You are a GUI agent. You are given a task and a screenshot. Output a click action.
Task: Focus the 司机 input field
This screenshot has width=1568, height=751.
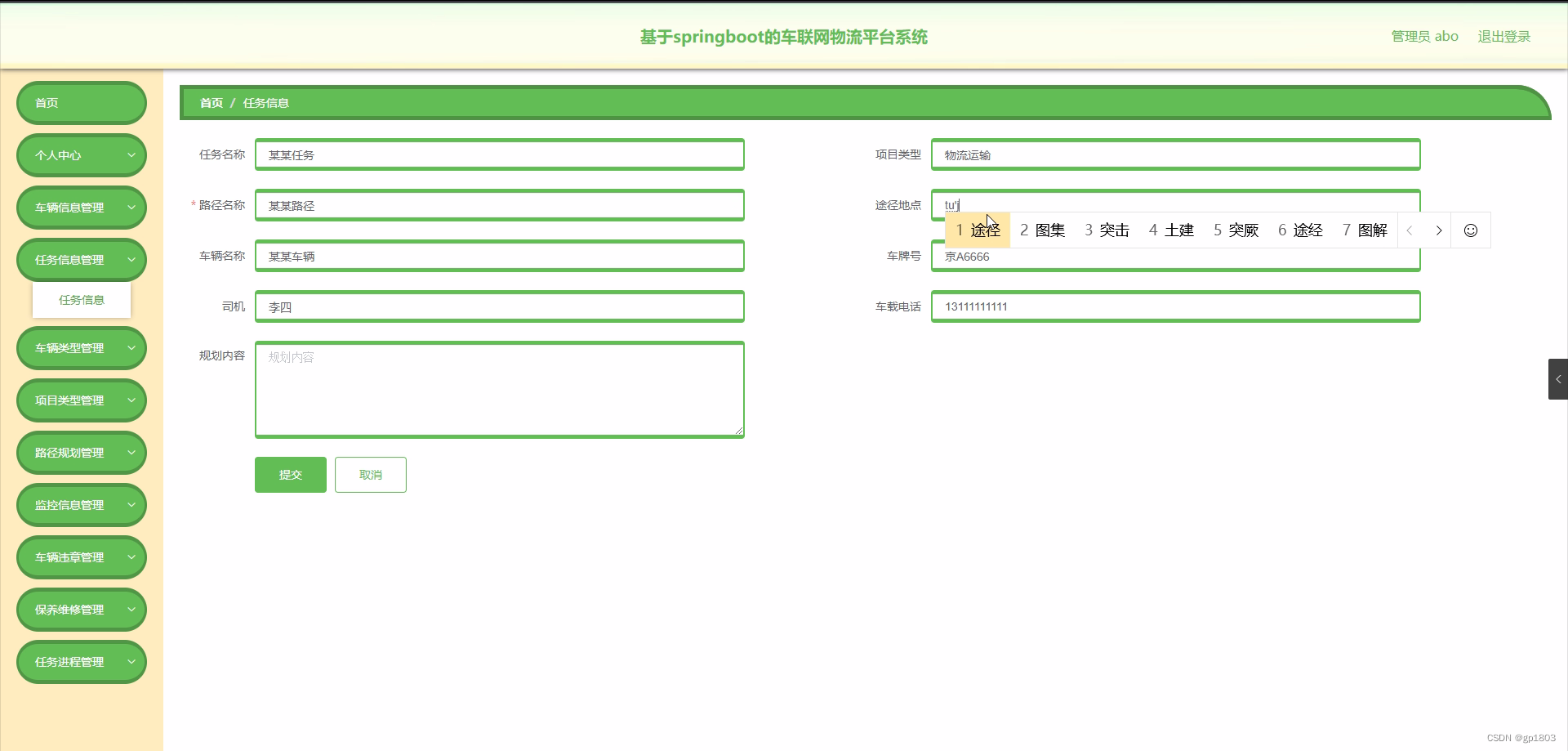pyautogui.click(x=500, y=306)
